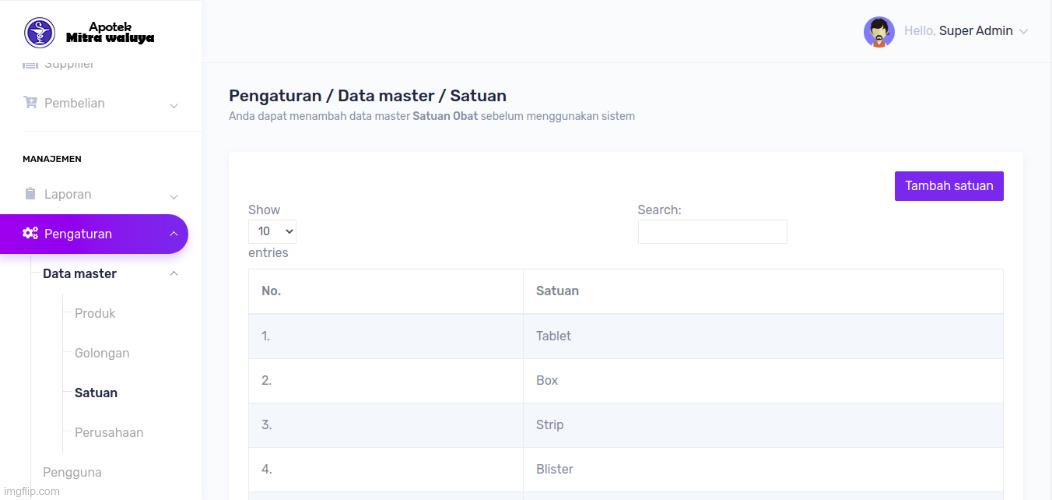1052x500 pixels.
Task: Collapse the Pengaturan menu chevron
Action: (x=173, y=234)
